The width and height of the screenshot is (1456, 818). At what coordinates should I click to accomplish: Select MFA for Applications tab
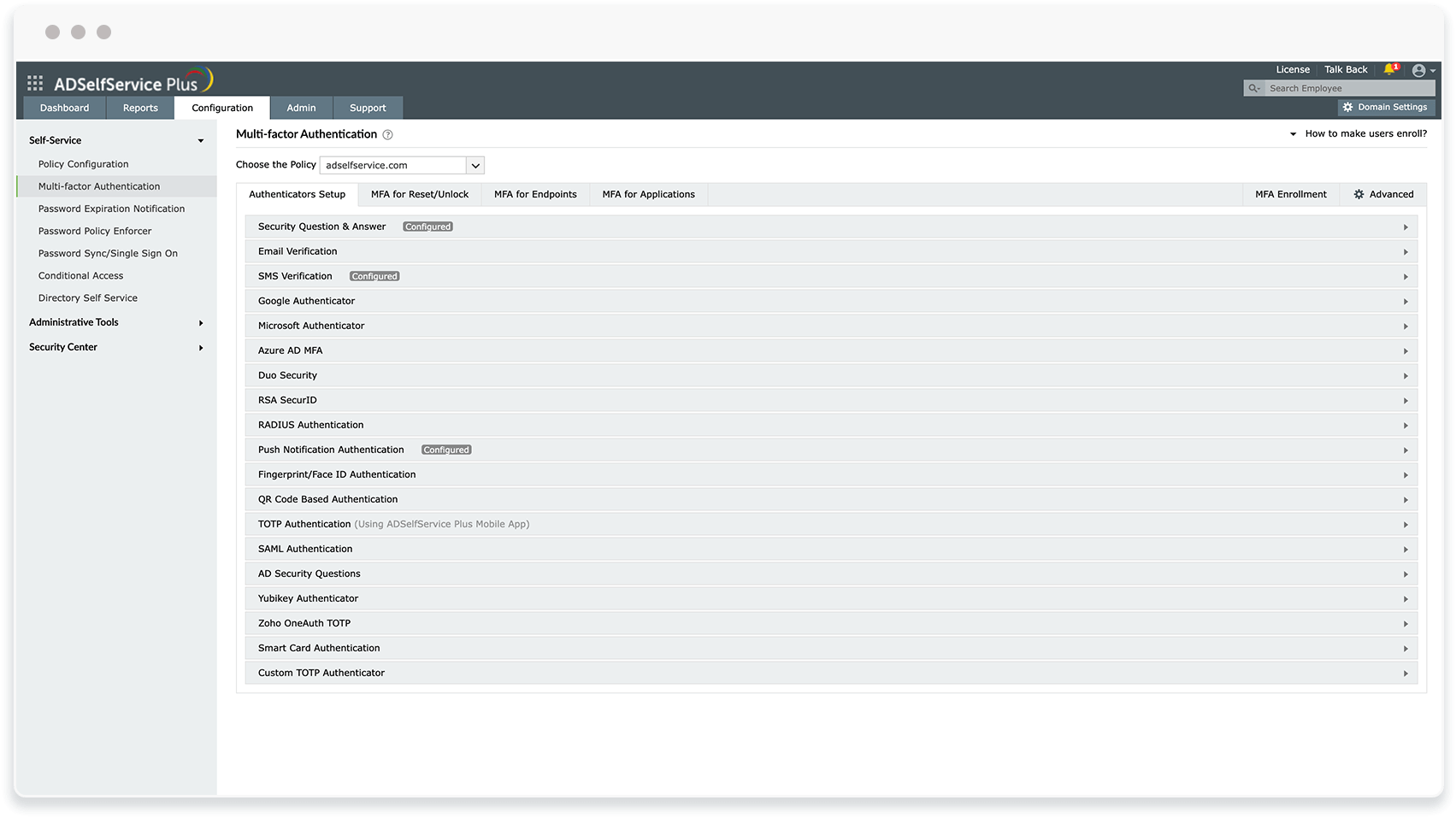tap(648, 194)
